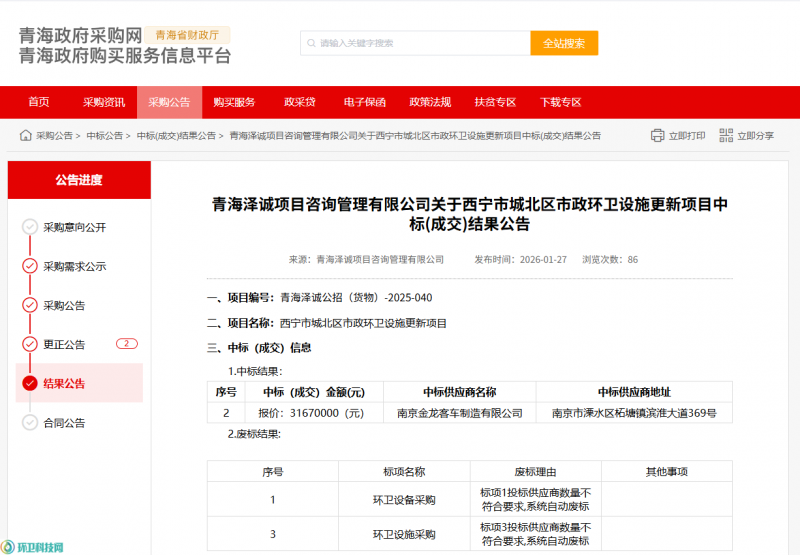Click the search magnifier icon
Viewport: 800px width, 555px height.
point(312,43)
